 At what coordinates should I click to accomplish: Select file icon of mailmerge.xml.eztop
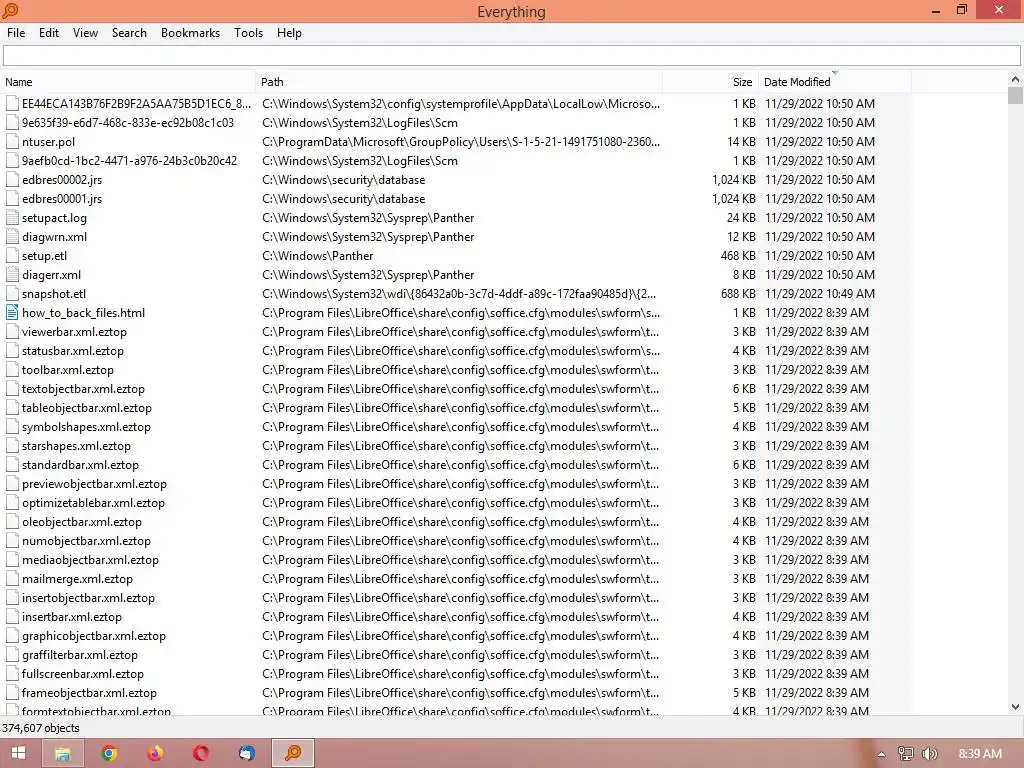(x=12, y=578)
